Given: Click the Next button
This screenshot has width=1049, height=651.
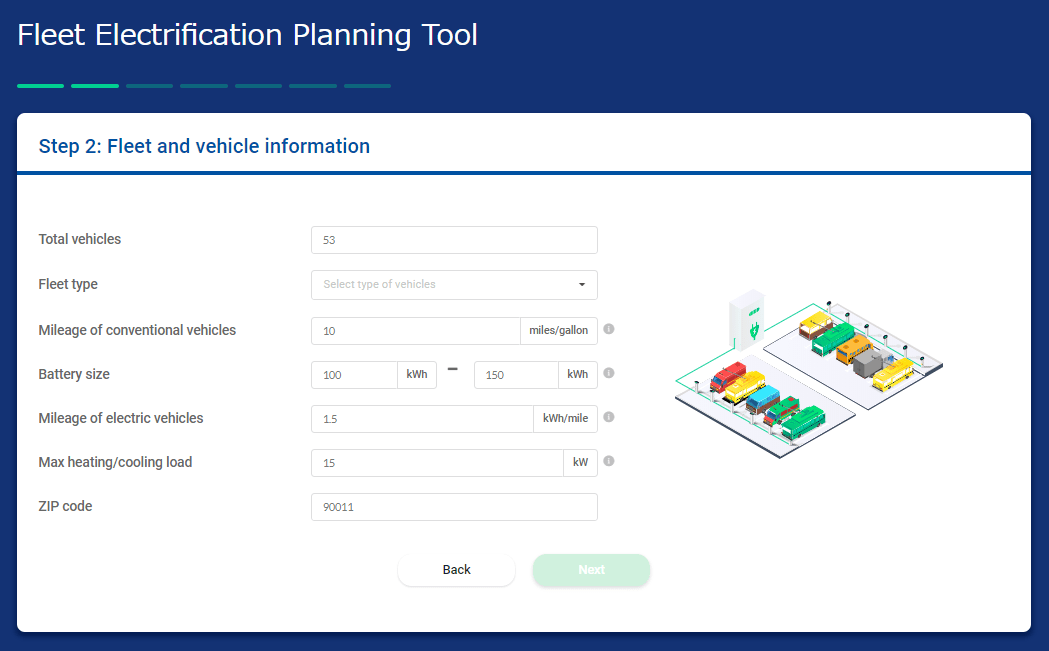Looking at the screenshot, I should click(591, 570).
